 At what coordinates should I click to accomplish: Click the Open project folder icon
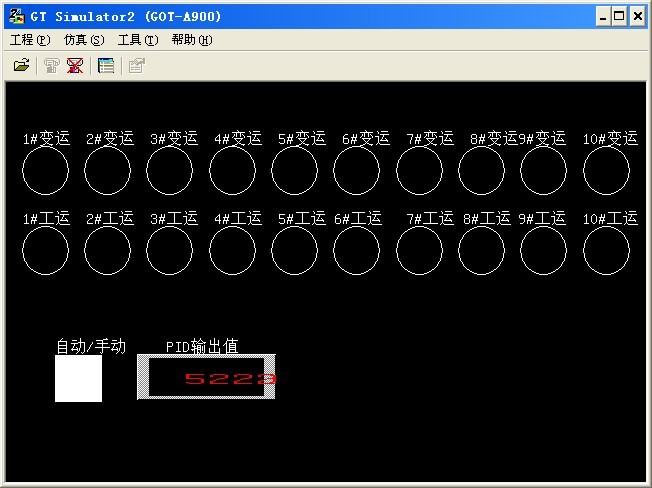point(21,66)
